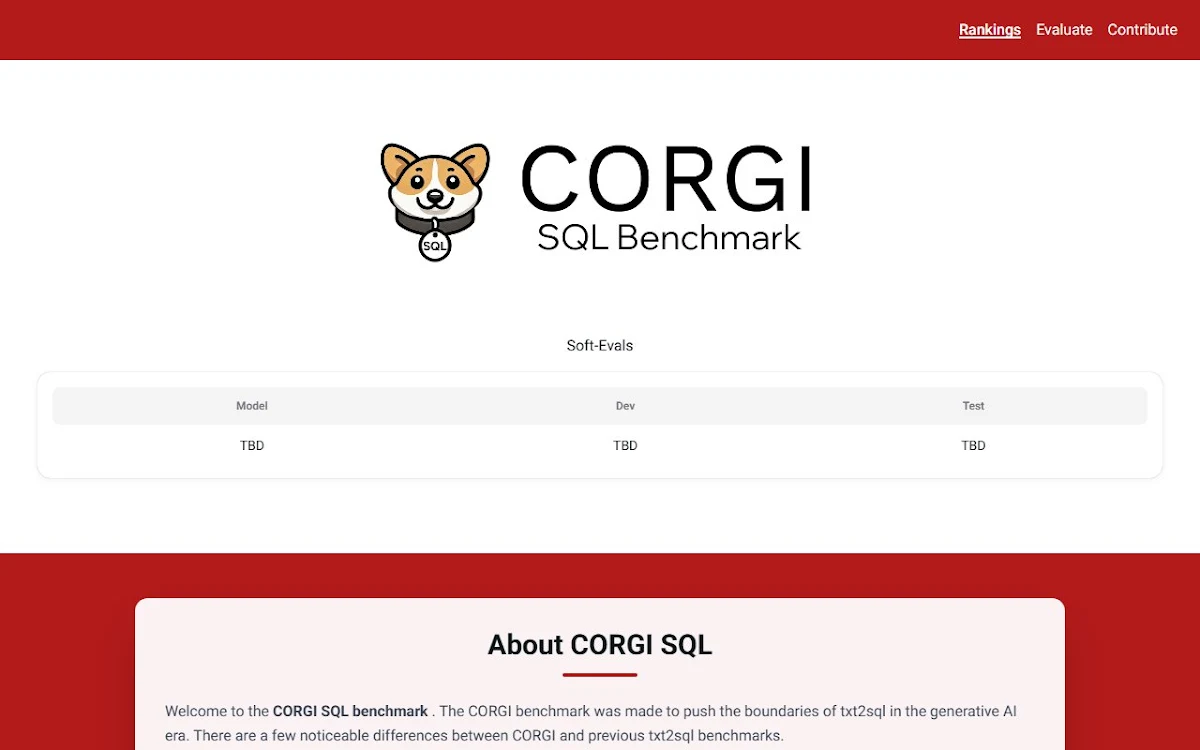Select the Soft-Evals table heading

pyautogui.click(x=600, y=345)
